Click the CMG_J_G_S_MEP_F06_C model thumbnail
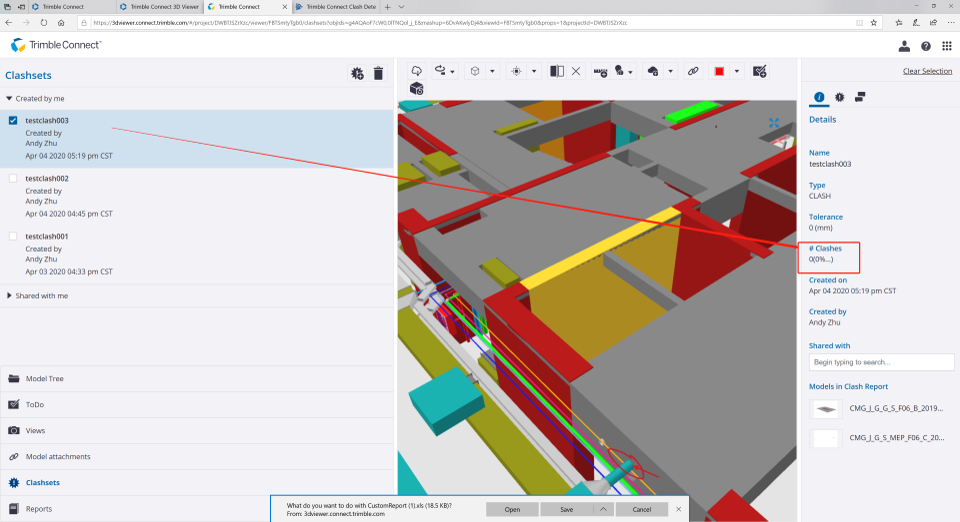Screen dimensions: 960x522 point(826,438)
